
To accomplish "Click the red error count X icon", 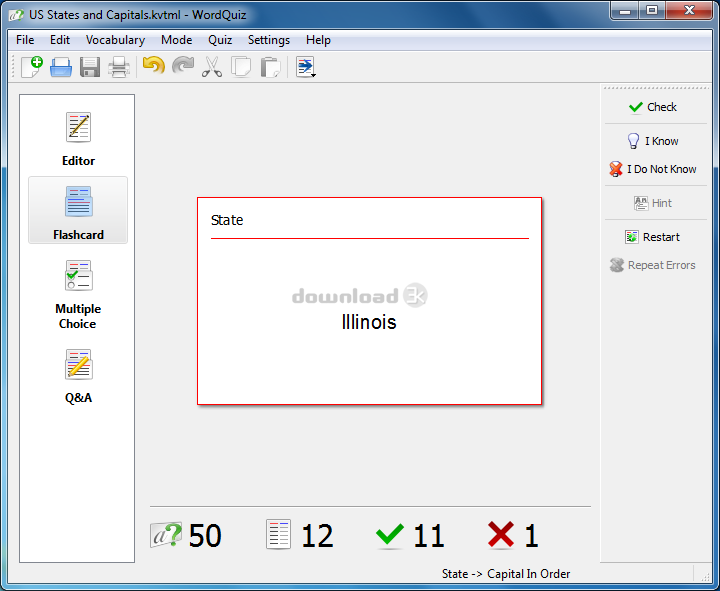I will (x=501, y=535).
